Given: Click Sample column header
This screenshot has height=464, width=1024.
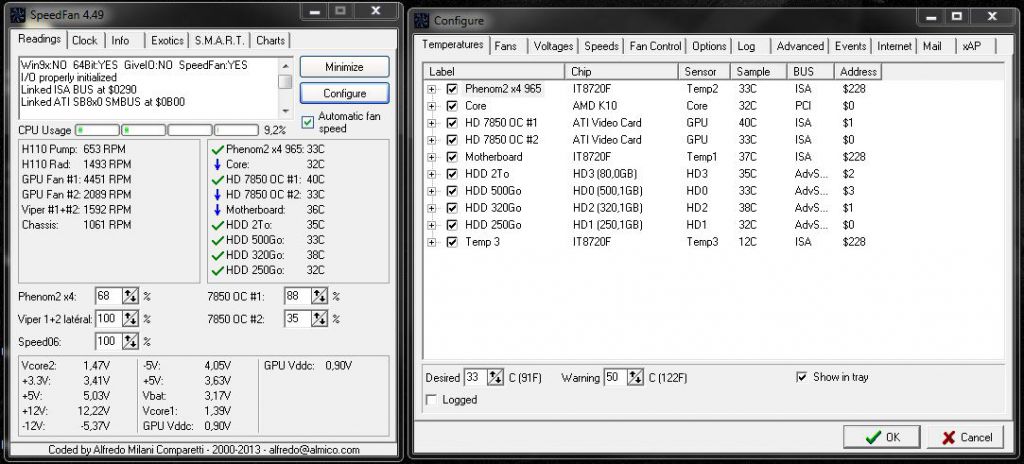Looking at the screenshot, I should 759,71.
